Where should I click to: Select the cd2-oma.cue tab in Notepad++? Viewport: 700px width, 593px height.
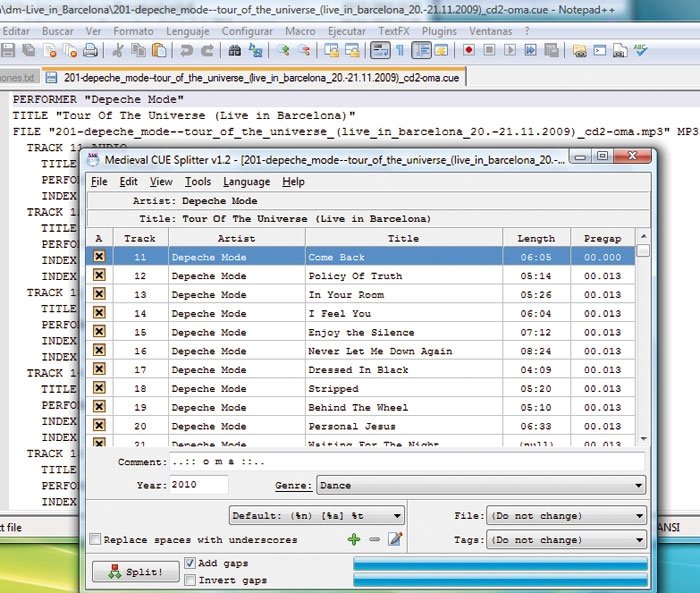click(x=254, y=77)
